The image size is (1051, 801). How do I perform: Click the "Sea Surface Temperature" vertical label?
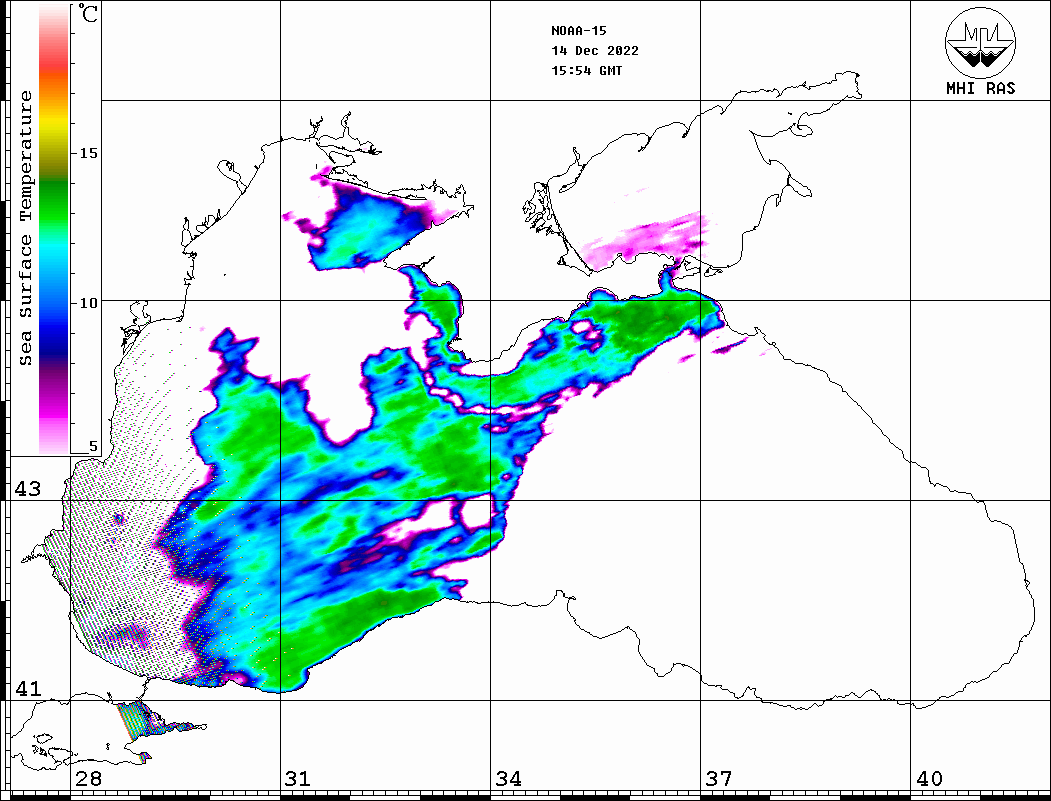25,228
